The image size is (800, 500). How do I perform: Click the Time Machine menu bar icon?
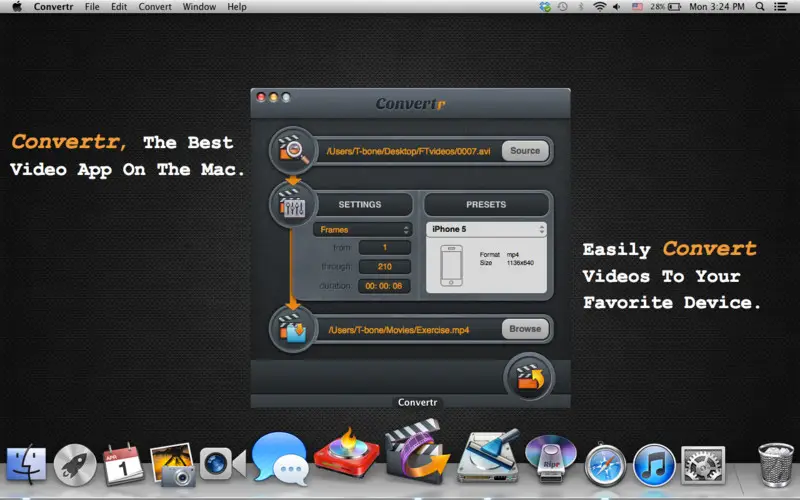tap(562, 7)
